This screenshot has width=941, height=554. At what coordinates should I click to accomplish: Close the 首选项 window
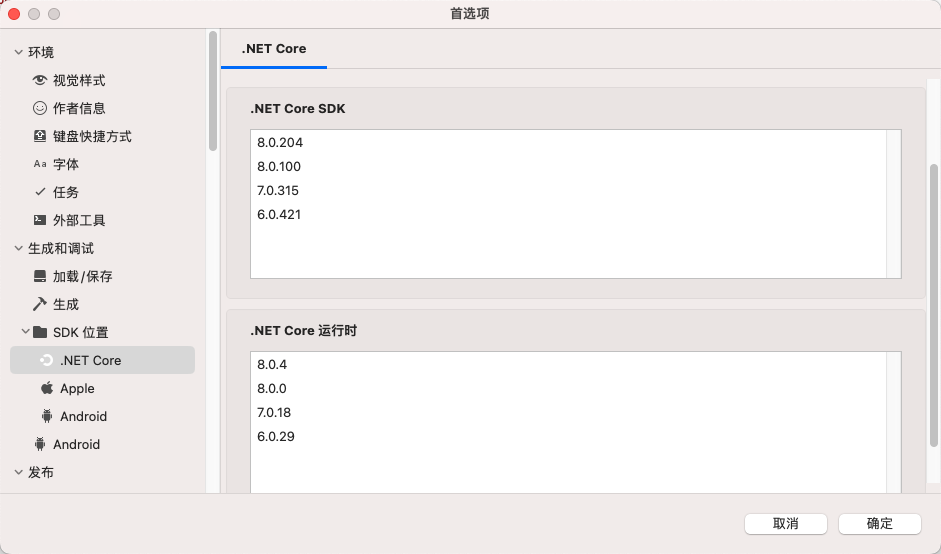pyautogui.click(x=14, y=14)
